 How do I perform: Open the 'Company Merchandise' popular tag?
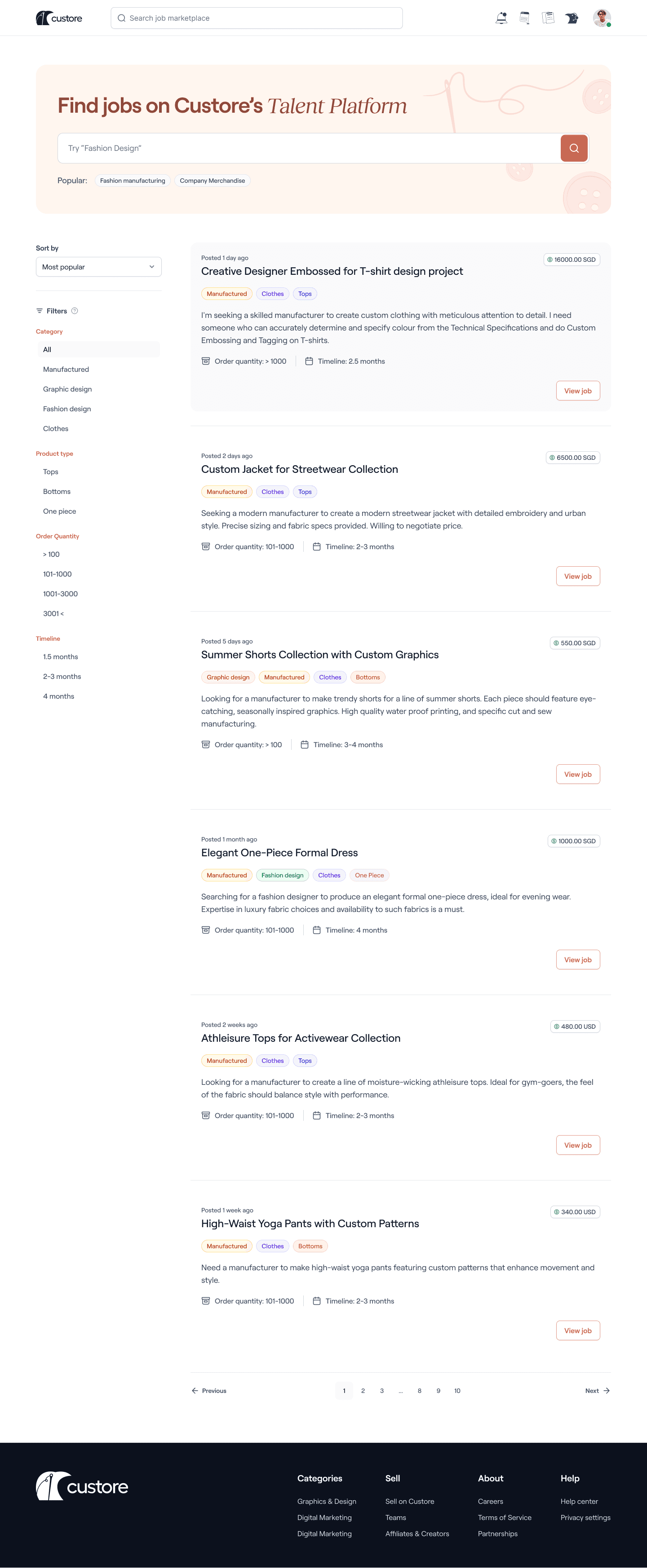point(212,180)
